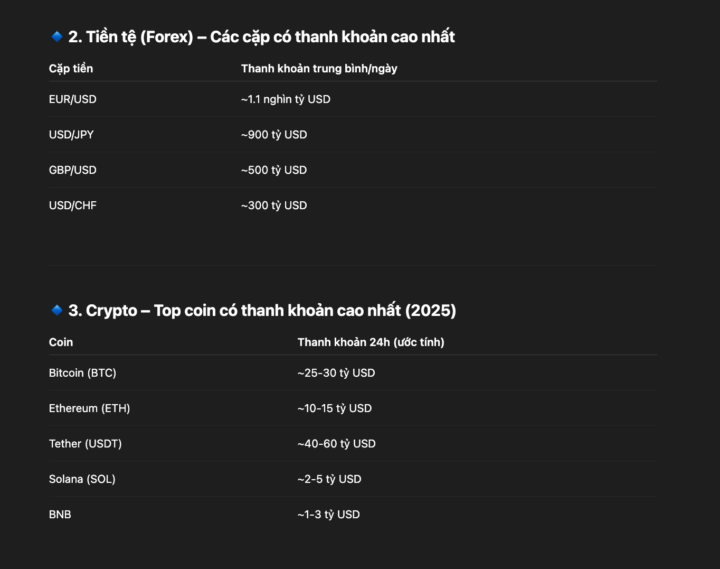Click the USD/JPY pair cell

click(x=71, y=135)
